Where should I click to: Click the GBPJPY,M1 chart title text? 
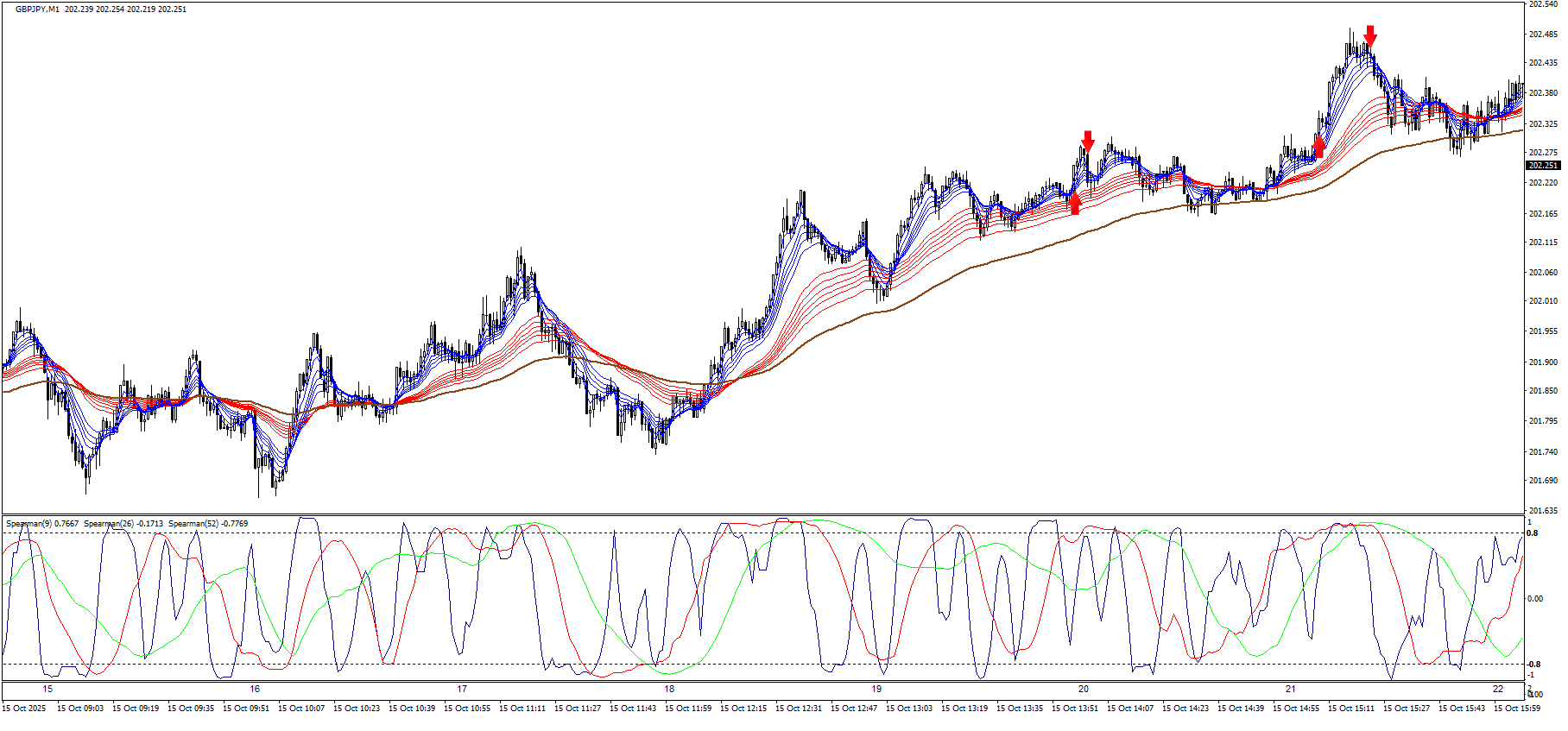click(37, 9)
